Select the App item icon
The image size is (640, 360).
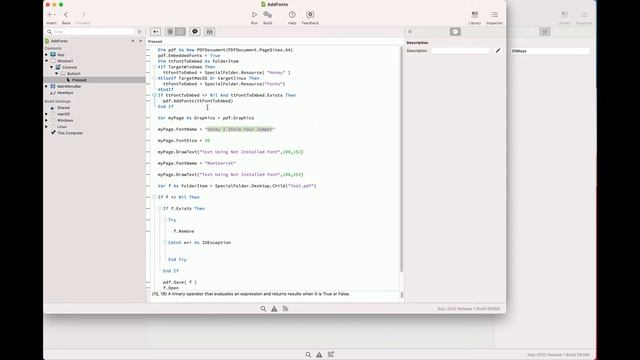coord(53,54)
